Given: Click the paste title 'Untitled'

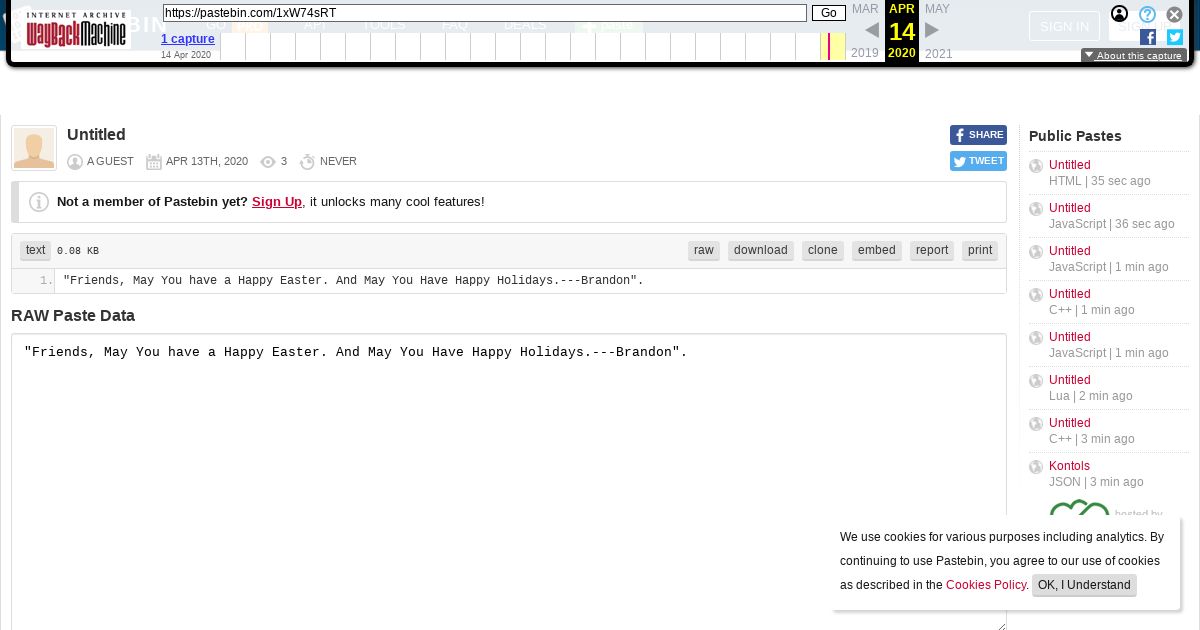Looking at the screenshot, I should pyautogui.click(x=96, y=135).
